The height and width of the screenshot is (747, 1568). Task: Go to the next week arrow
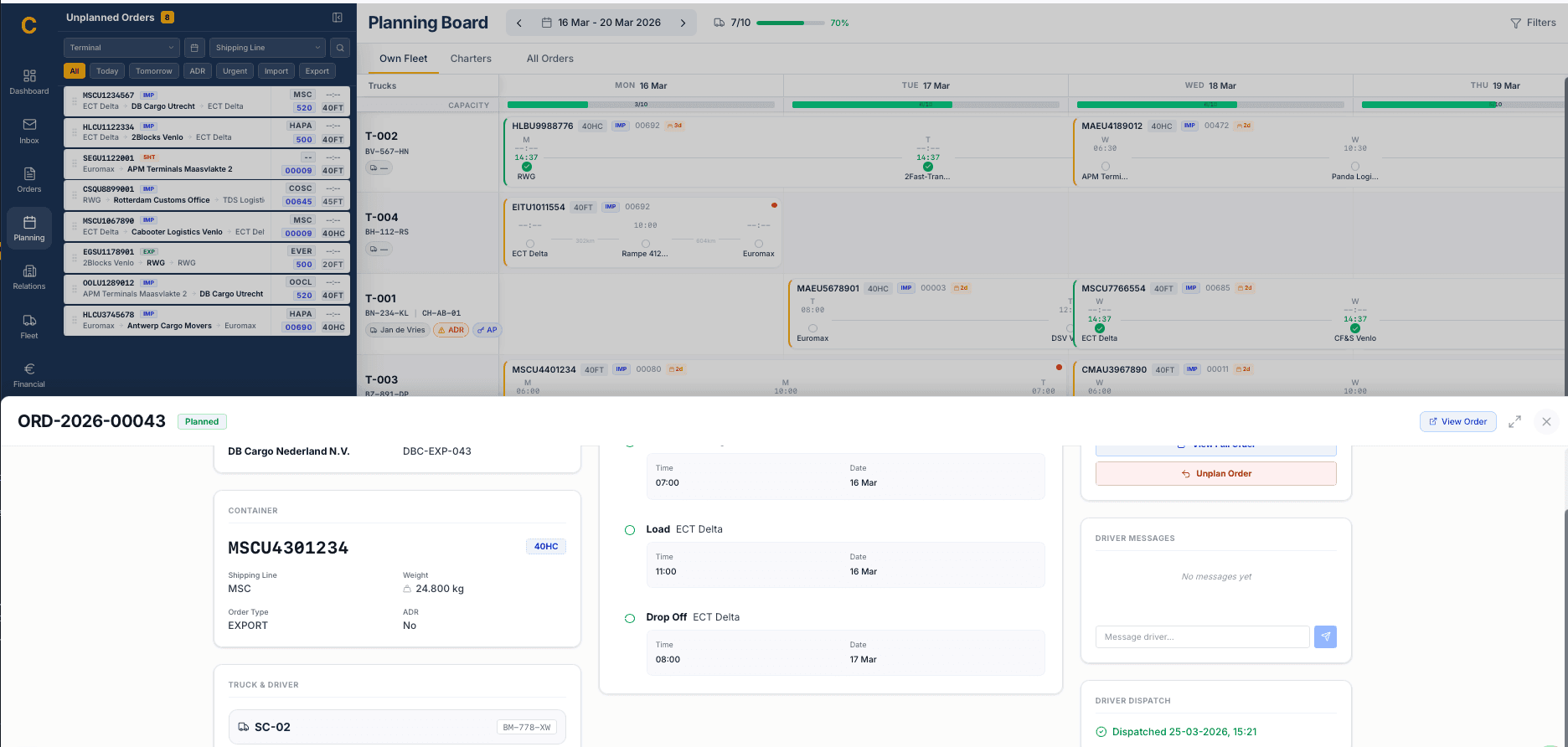683,23
